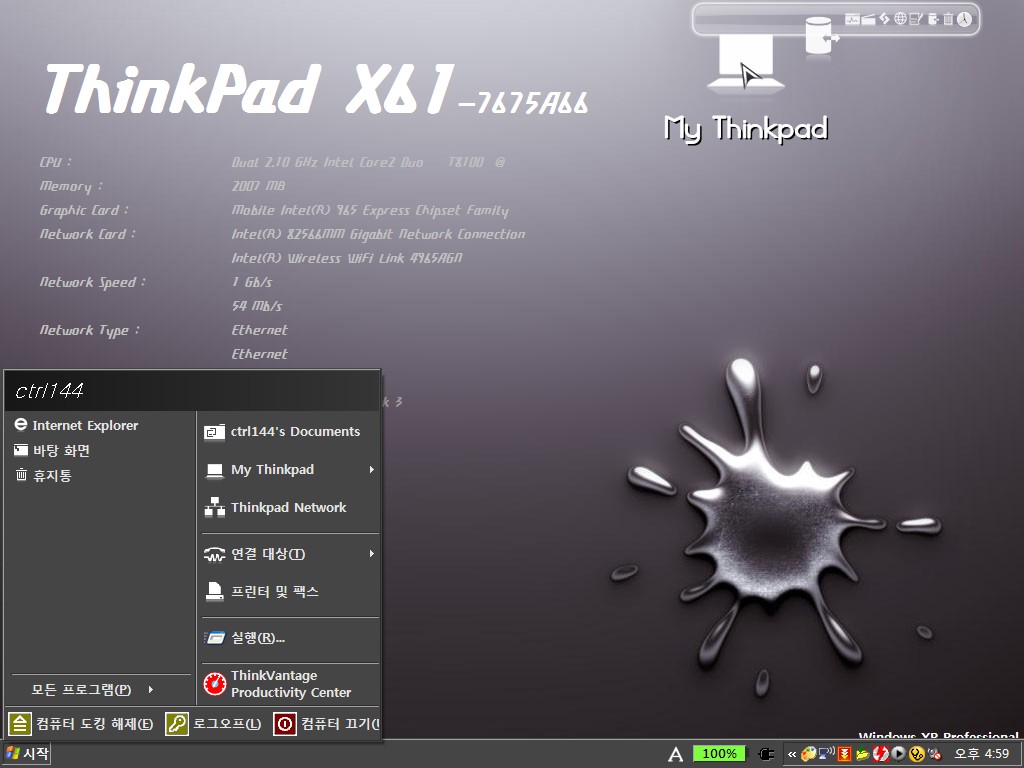Click the 컴퓨터 끄기 button
This screenshot has height=768, width=1024.
(326, 724)
